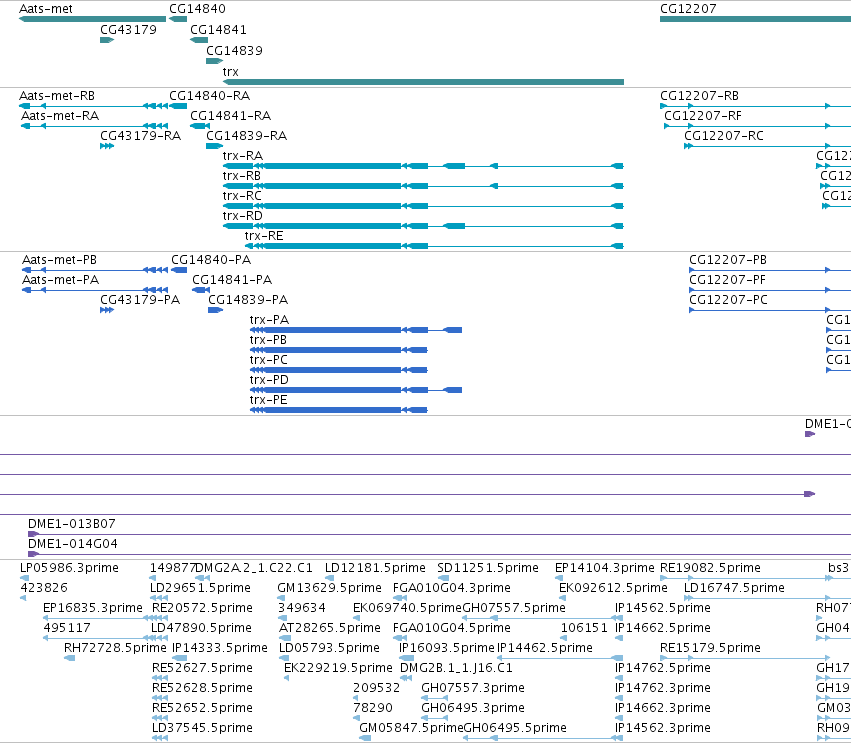Image resolution: width=851 pixels, height=743 pixels.
Task: Click the EP14104.3prime EST label
Action: [605, 568]
